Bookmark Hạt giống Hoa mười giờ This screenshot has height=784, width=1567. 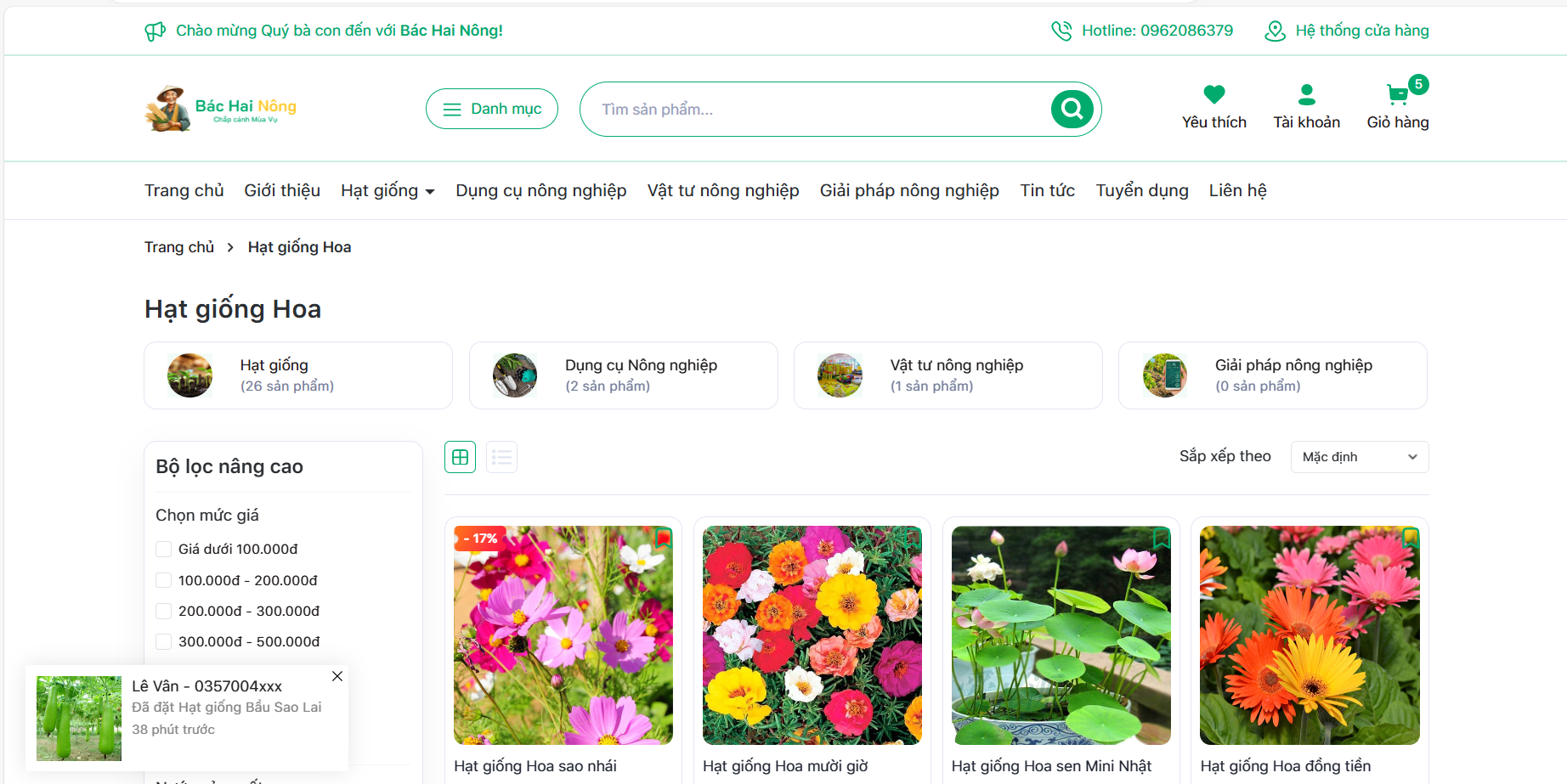[913, 537]
